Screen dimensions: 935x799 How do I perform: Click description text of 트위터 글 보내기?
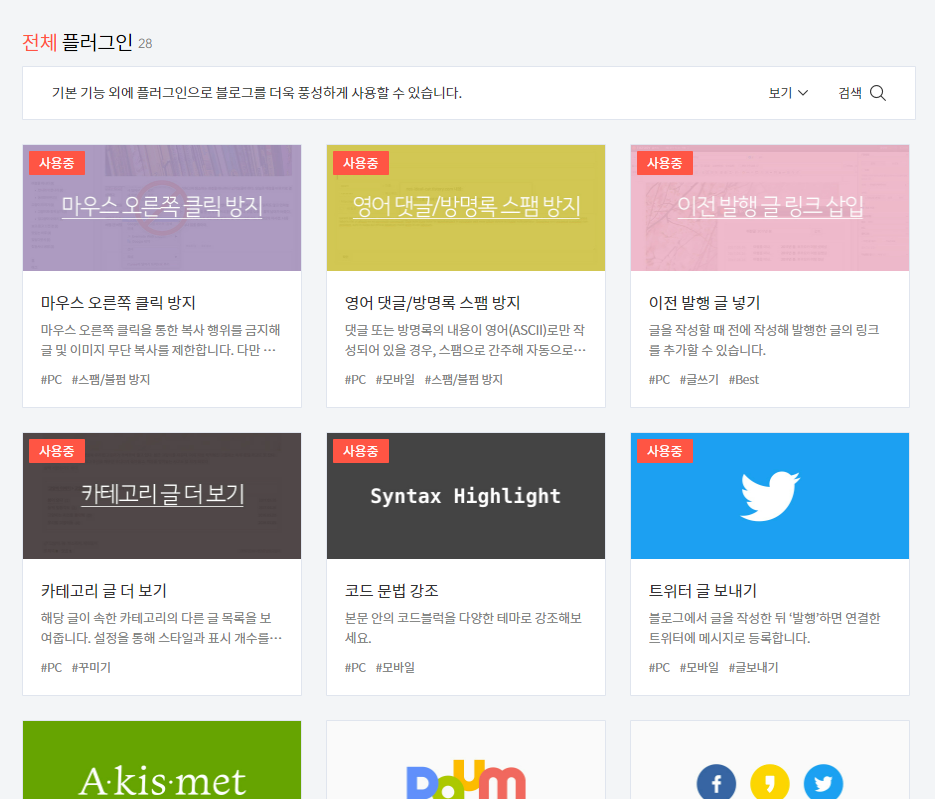pos(764,628)
